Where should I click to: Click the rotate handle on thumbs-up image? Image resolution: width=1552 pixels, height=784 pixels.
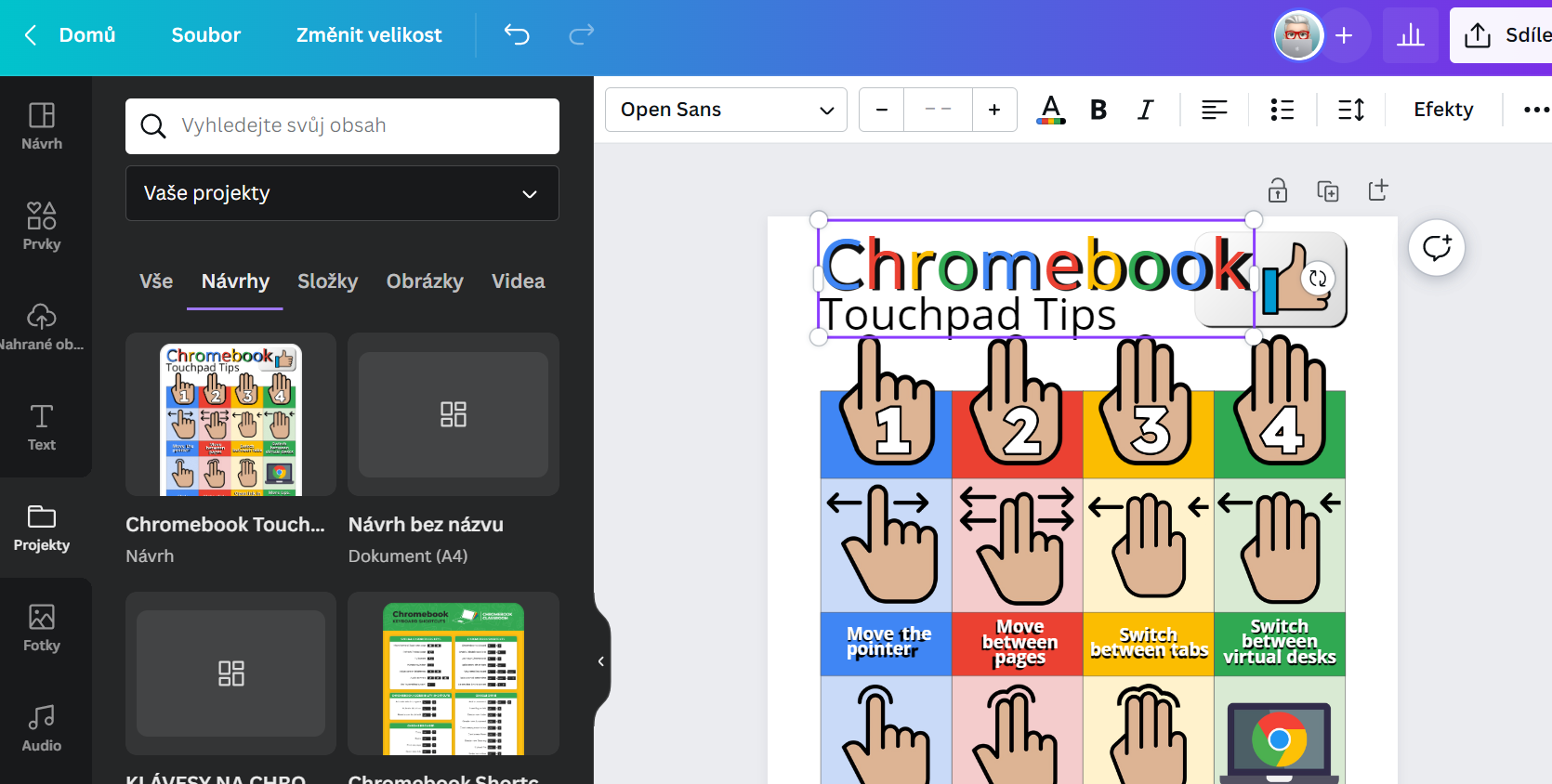pyautogui.click(x=1318, y=278)
